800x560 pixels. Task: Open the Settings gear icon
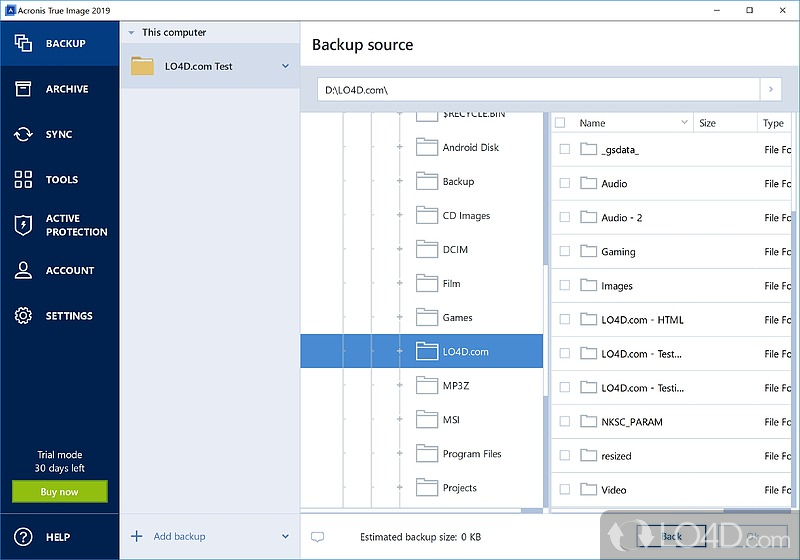coord(23,316)
